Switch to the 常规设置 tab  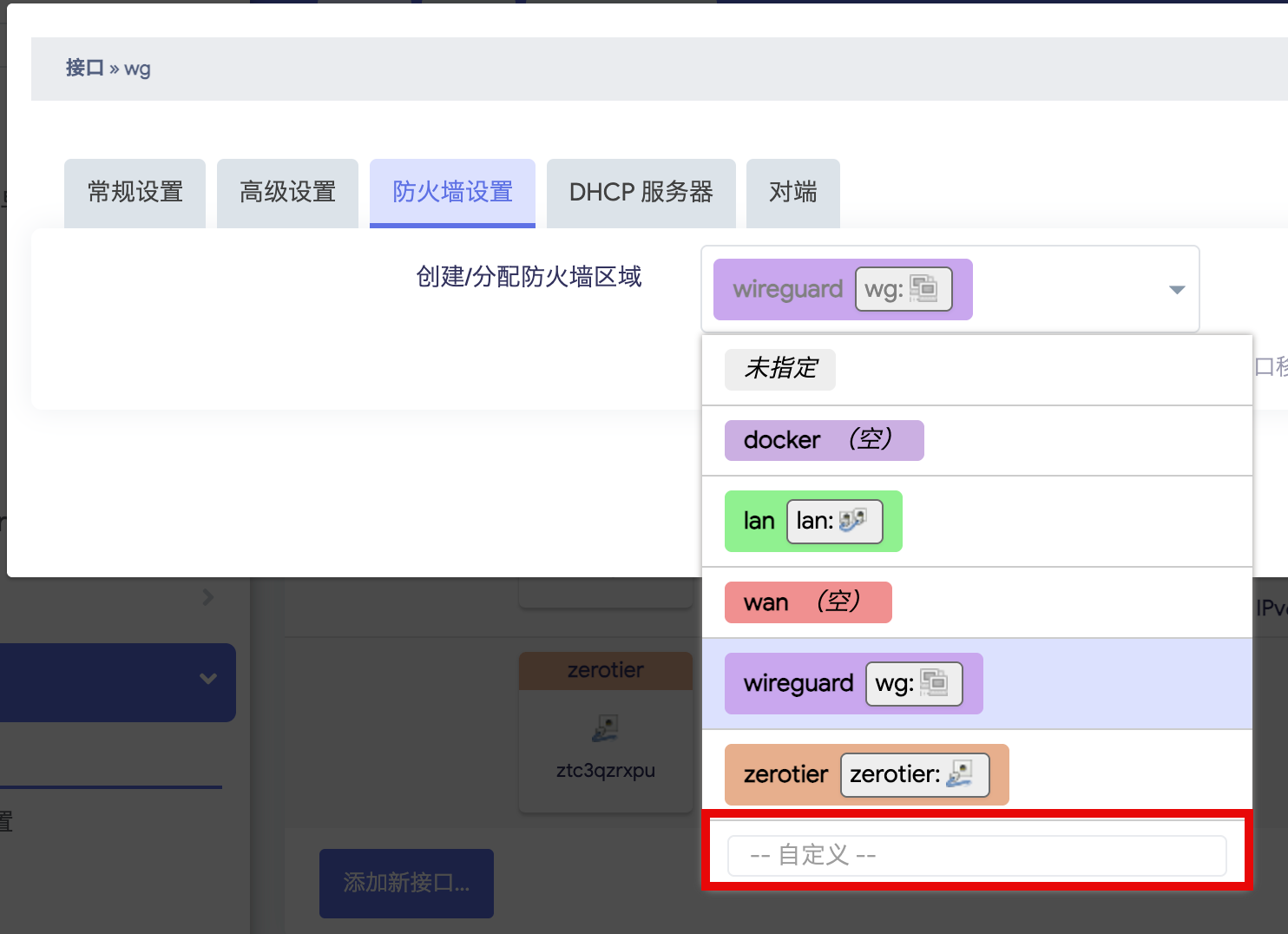pos(135,193)
